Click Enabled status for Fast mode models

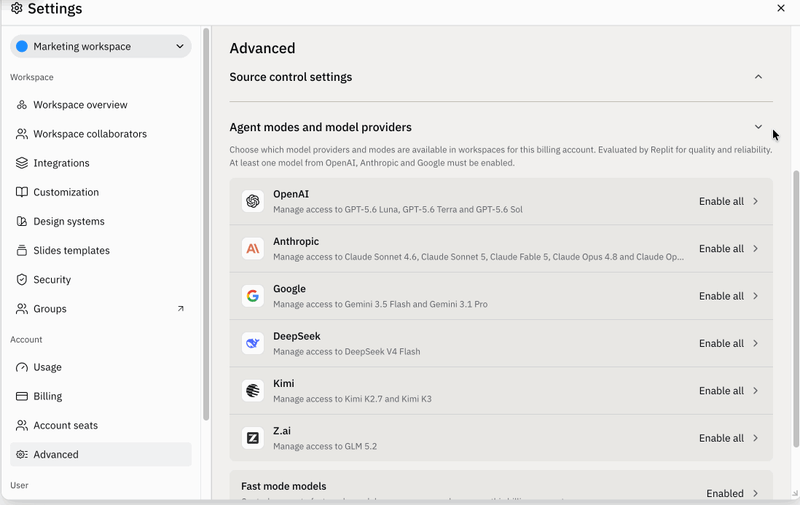click(x=724, y=493)
